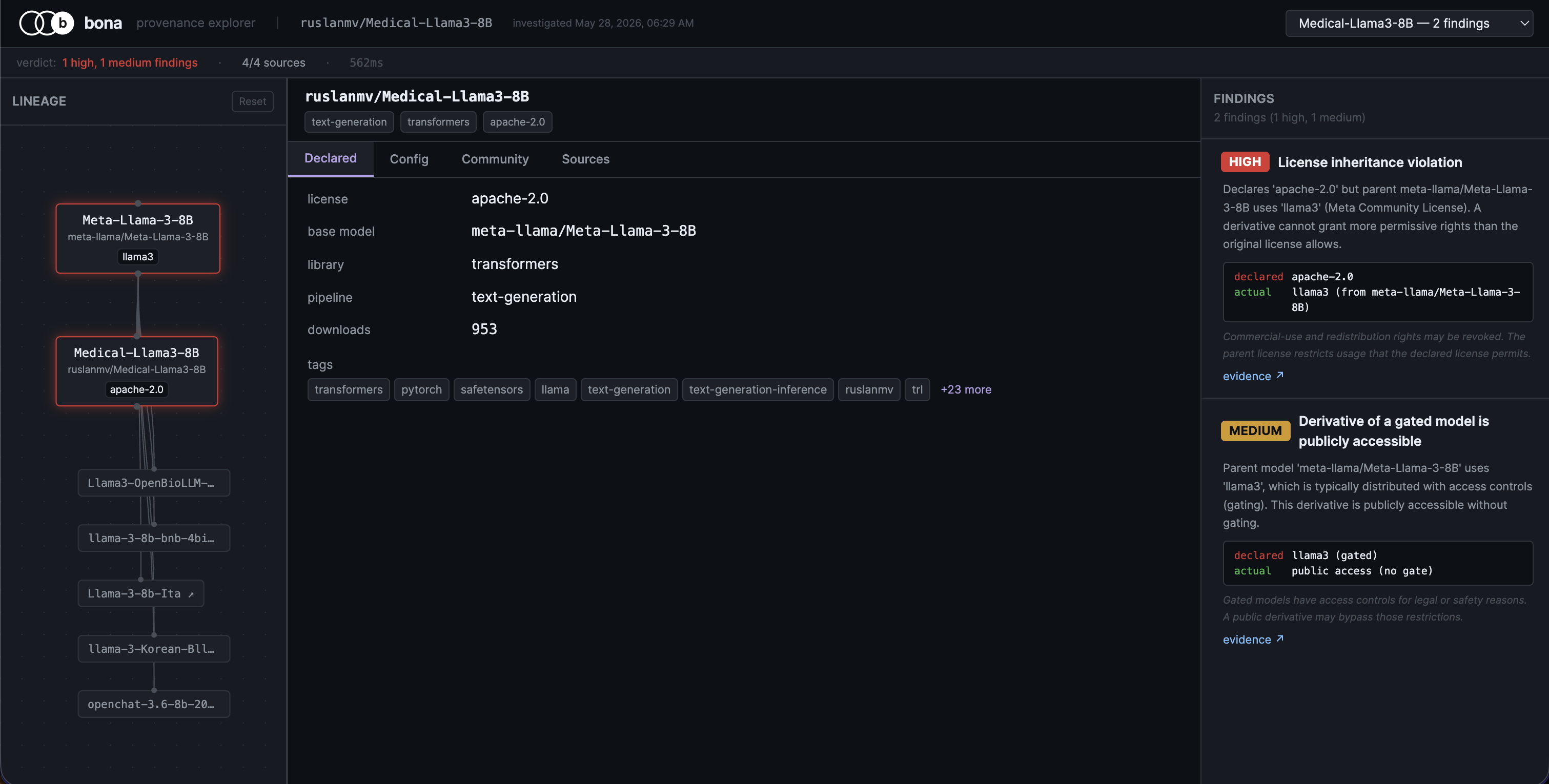Open the Medical-Llama3-8B findings dropdown
This screenshot has width=1549, height=784.
point(1409,24)
